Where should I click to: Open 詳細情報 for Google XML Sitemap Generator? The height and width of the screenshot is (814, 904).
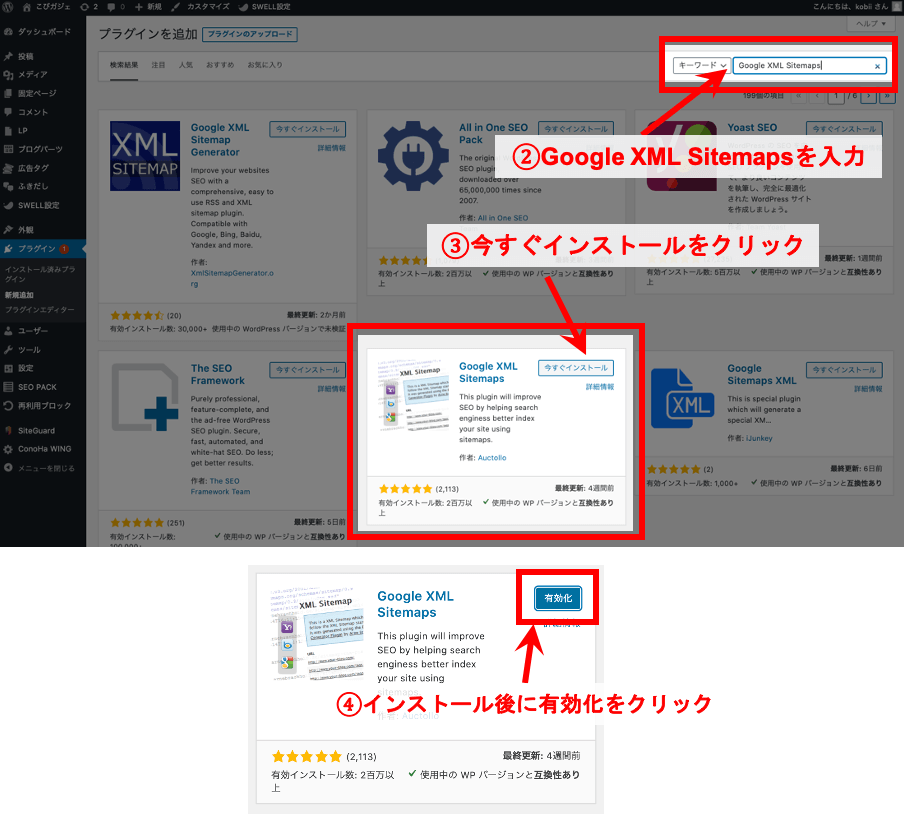332,148
